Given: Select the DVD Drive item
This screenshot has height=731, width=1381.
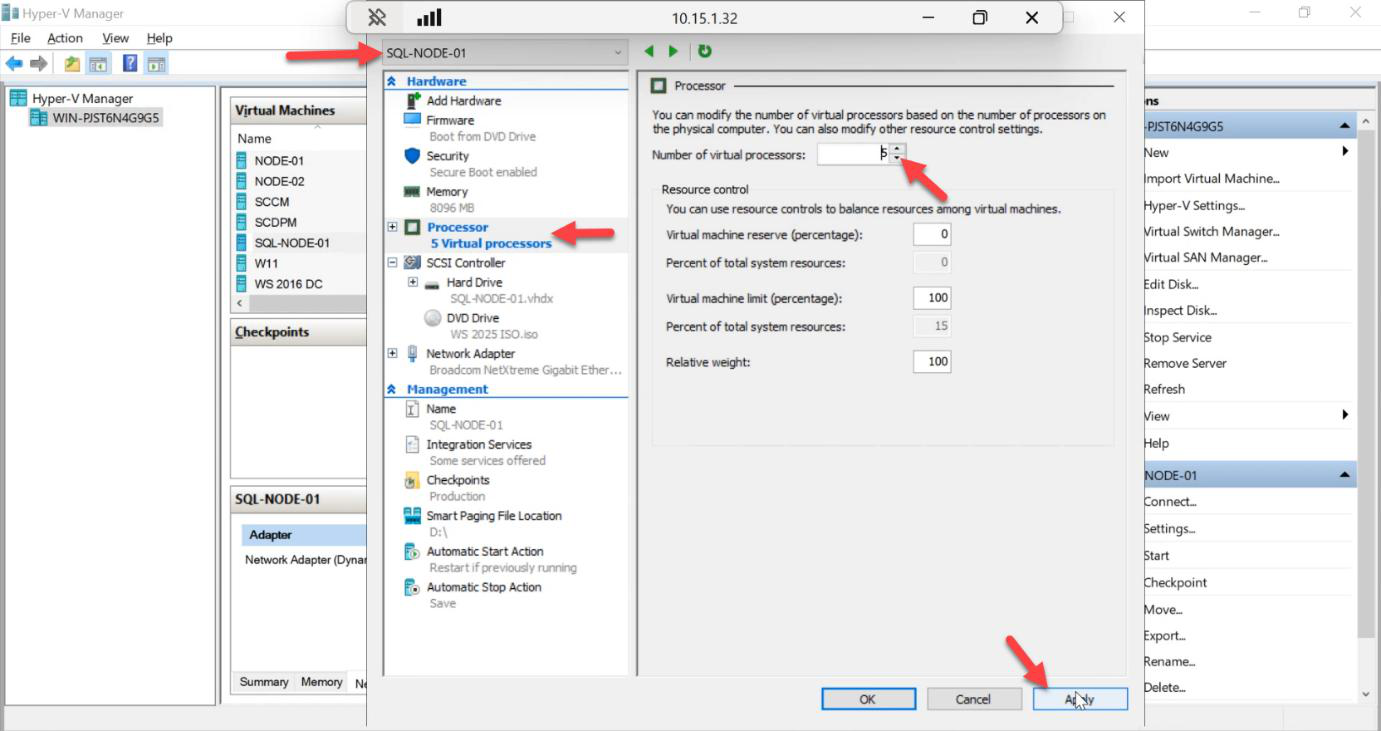Looking at the screenshot, I should [x=472, y=318].
